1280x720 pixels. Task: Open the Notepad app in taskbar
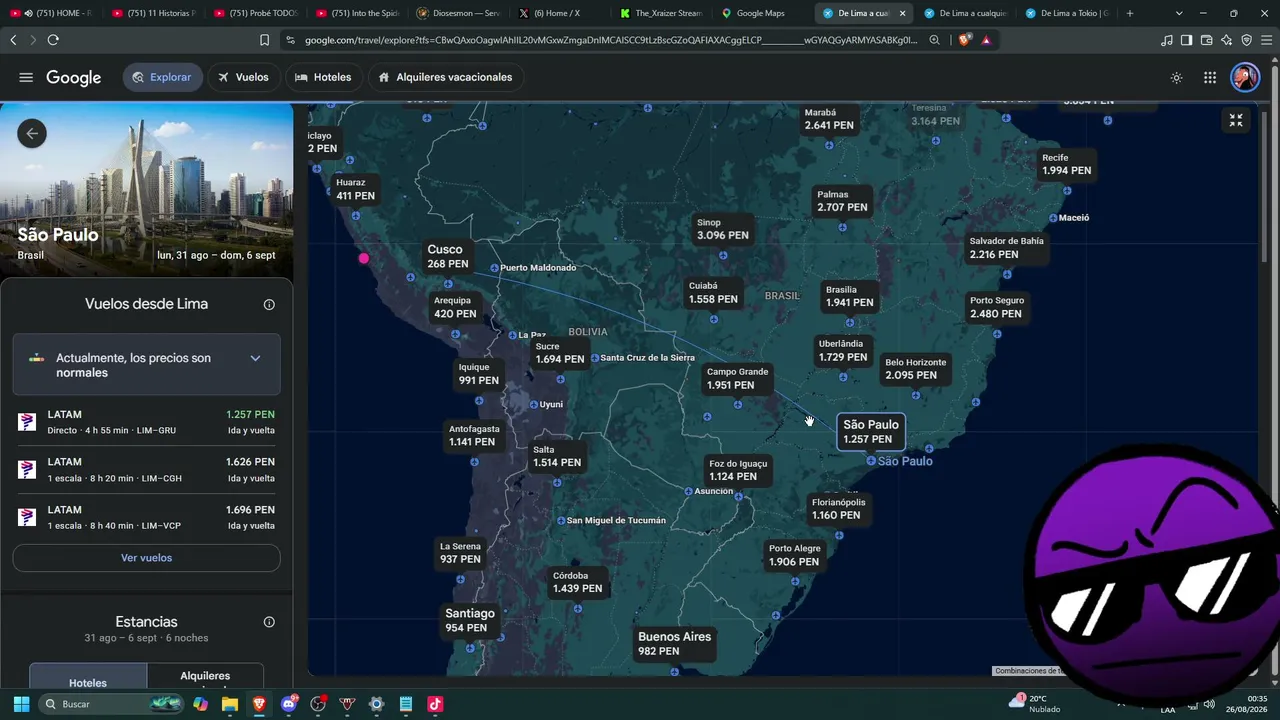[406, 704]
